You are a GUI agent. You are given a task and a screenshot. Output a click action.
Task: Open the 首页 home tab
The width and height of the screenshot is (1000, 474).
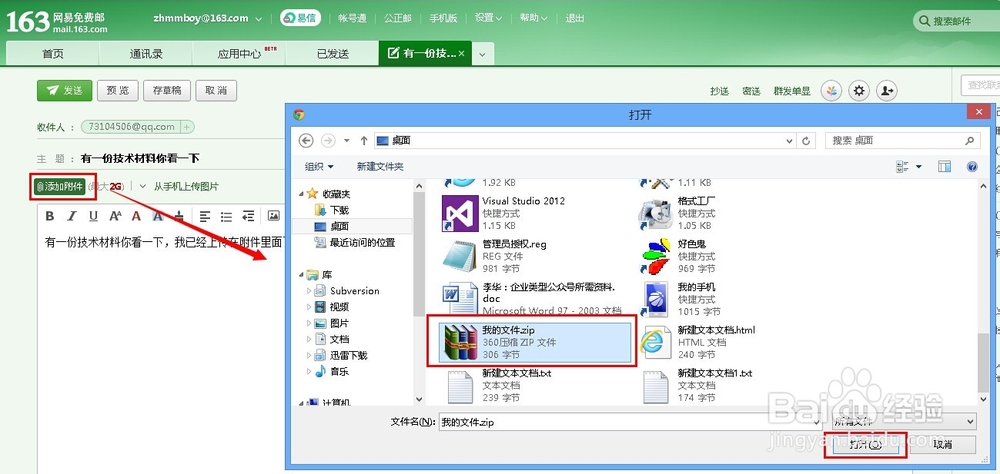coord(53,54)
